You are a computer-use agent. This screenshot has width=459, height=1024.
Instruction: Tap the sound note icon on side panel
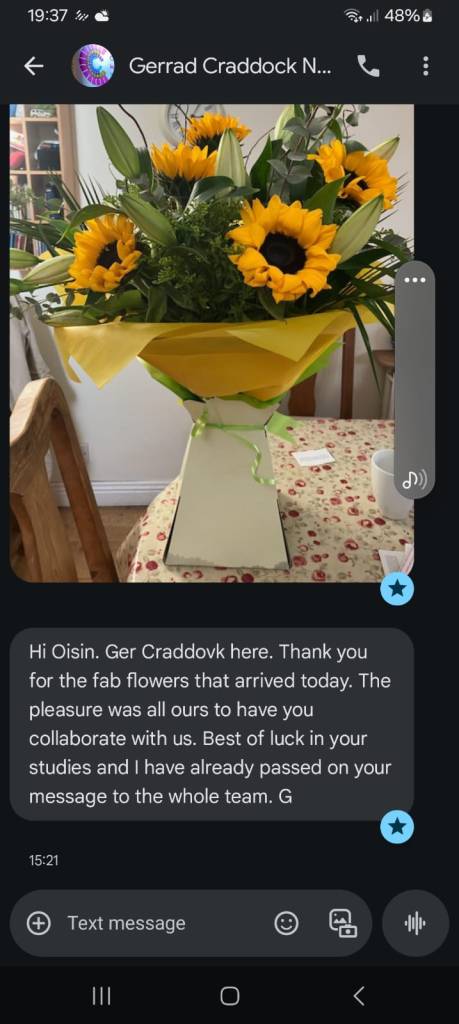pyautogui.click(x=415, y=481)
